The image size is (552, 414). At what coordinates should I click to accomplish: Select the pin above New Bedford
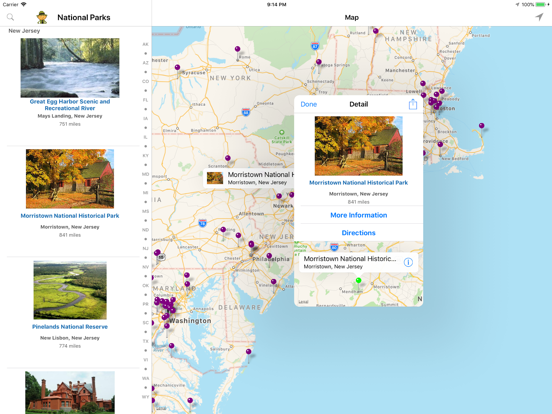(440, 144)
